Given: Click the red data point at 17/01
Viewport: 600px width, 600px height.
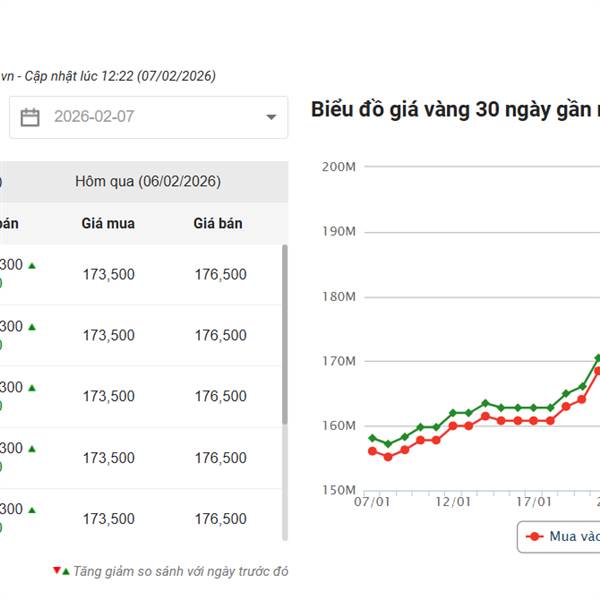Looking at the screenshot, I should click(x=534, y=421).
